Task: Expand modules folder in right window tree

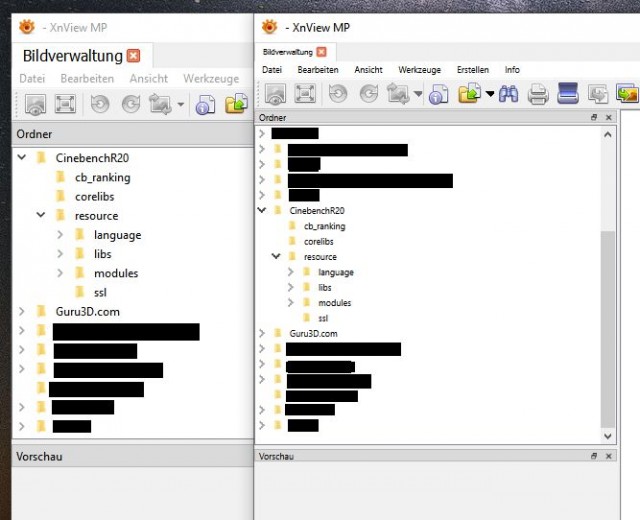Action: point(291,302)
